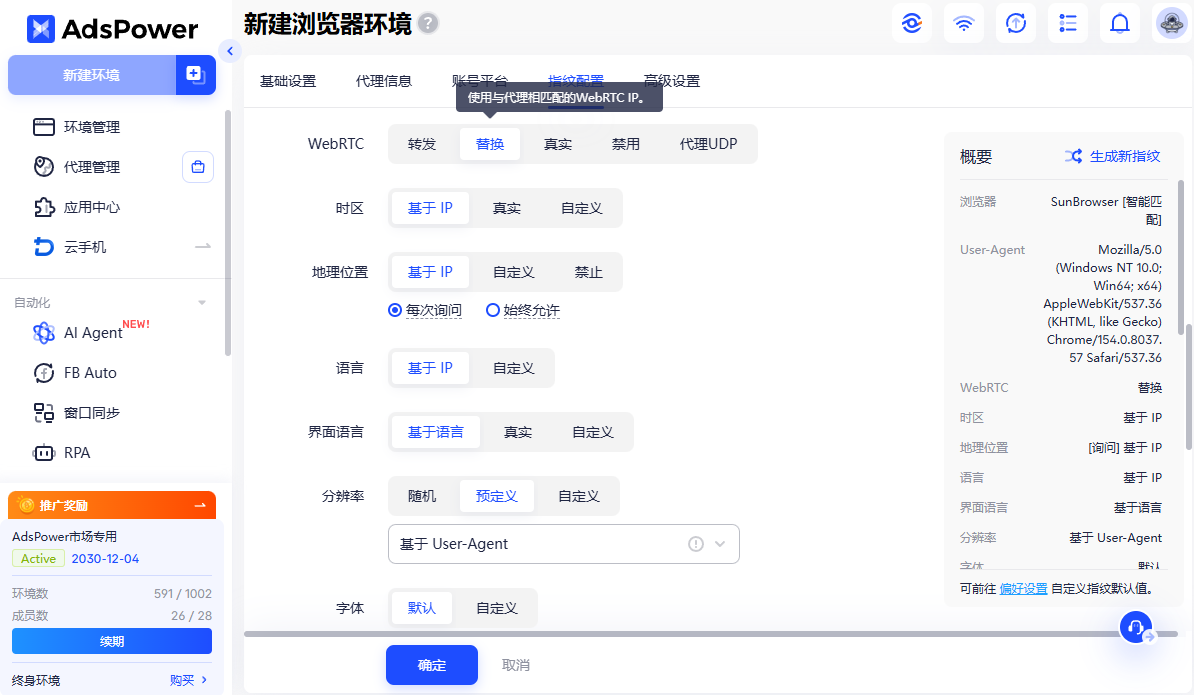Click the eye-shaped icon in top bar

tap(911, 24)
